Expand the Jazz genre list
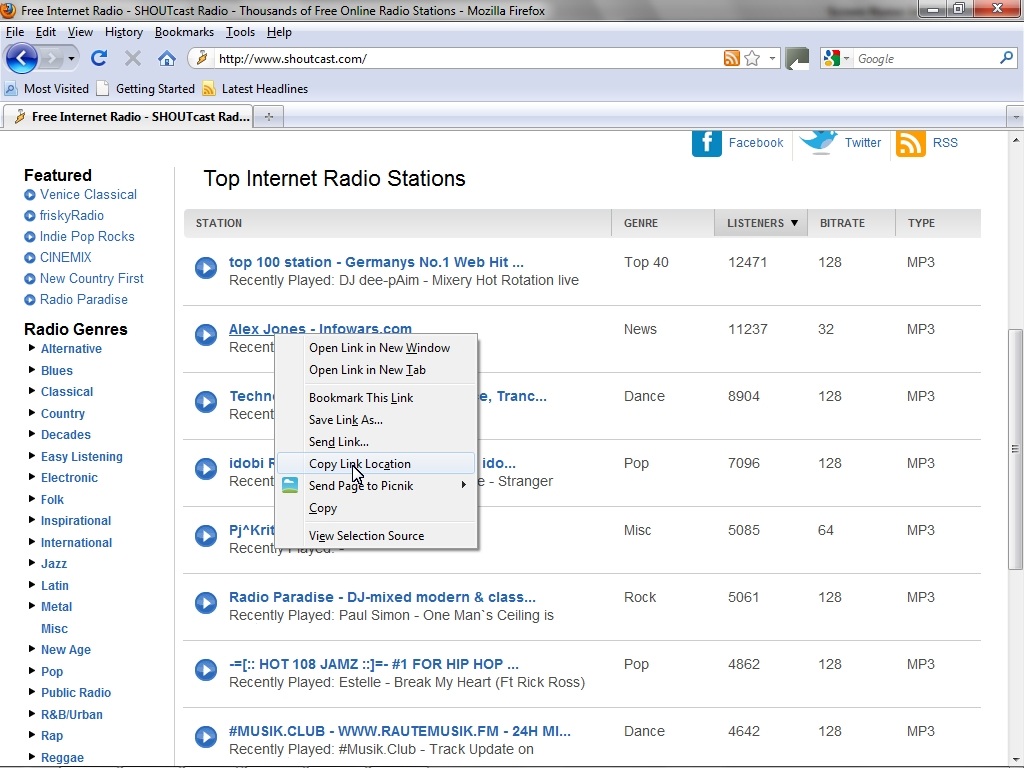 coord(32,563)
